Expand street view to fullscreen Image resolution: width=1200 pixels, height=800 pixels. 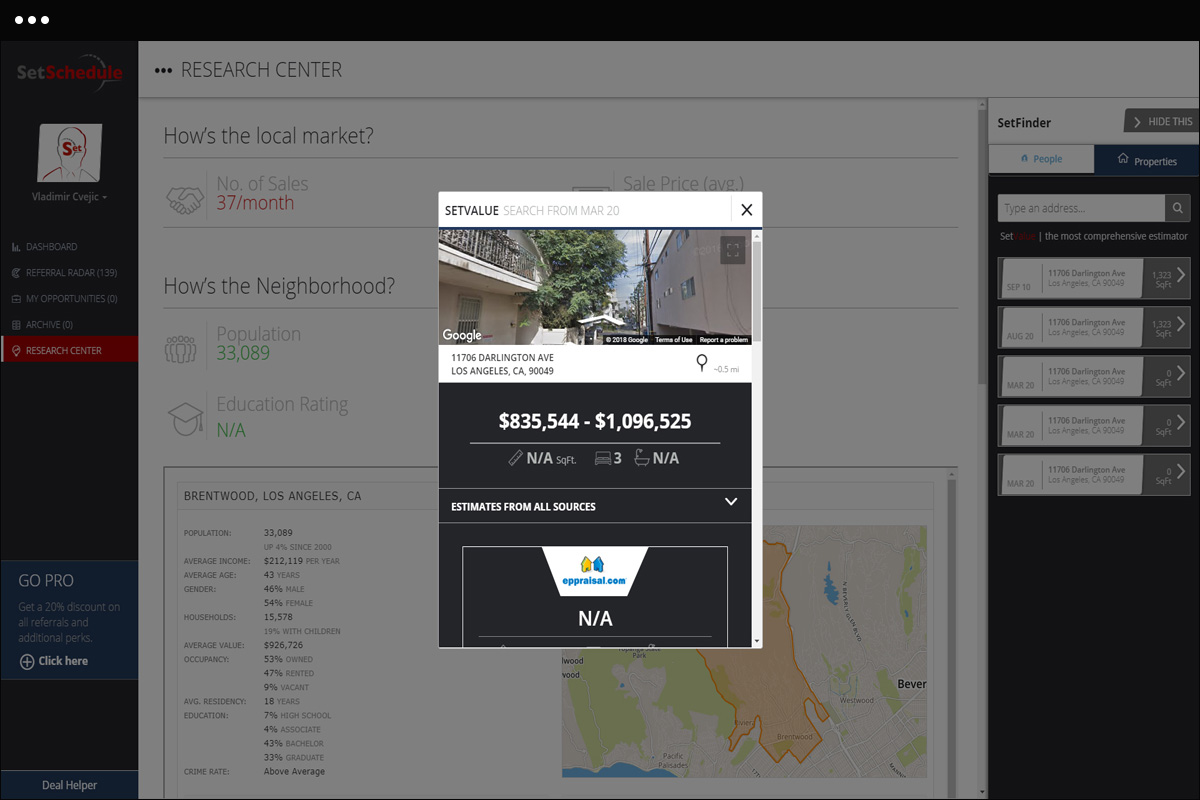(733, 250)
